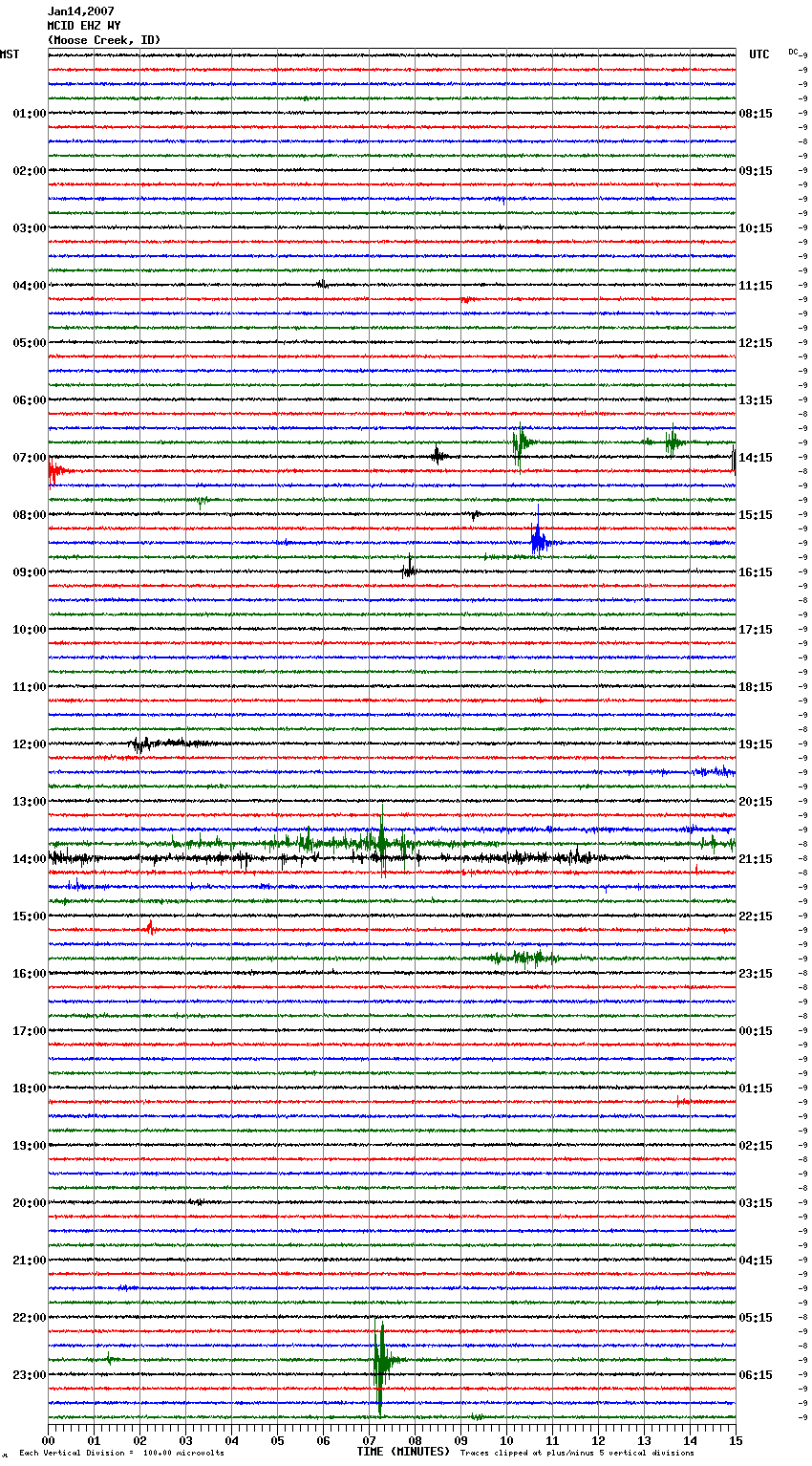Image resolution: width=812 pixels, height=1466 pixels.
Task: Click the 23:15 UTC time label
Action: pyautogui.click(x=756, y=974)
